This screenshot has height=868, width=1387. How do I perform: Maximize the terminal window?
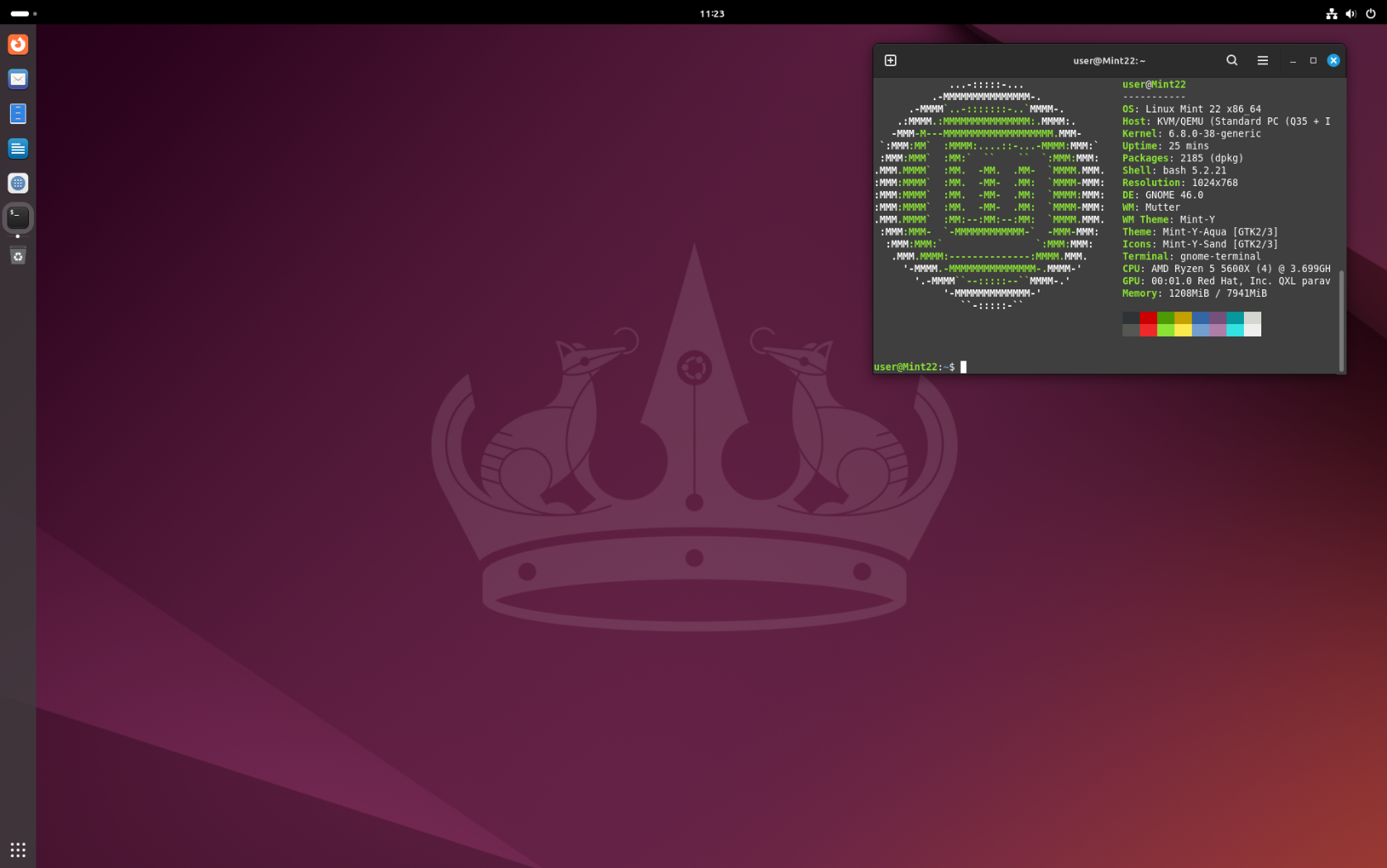(1313, 60)
